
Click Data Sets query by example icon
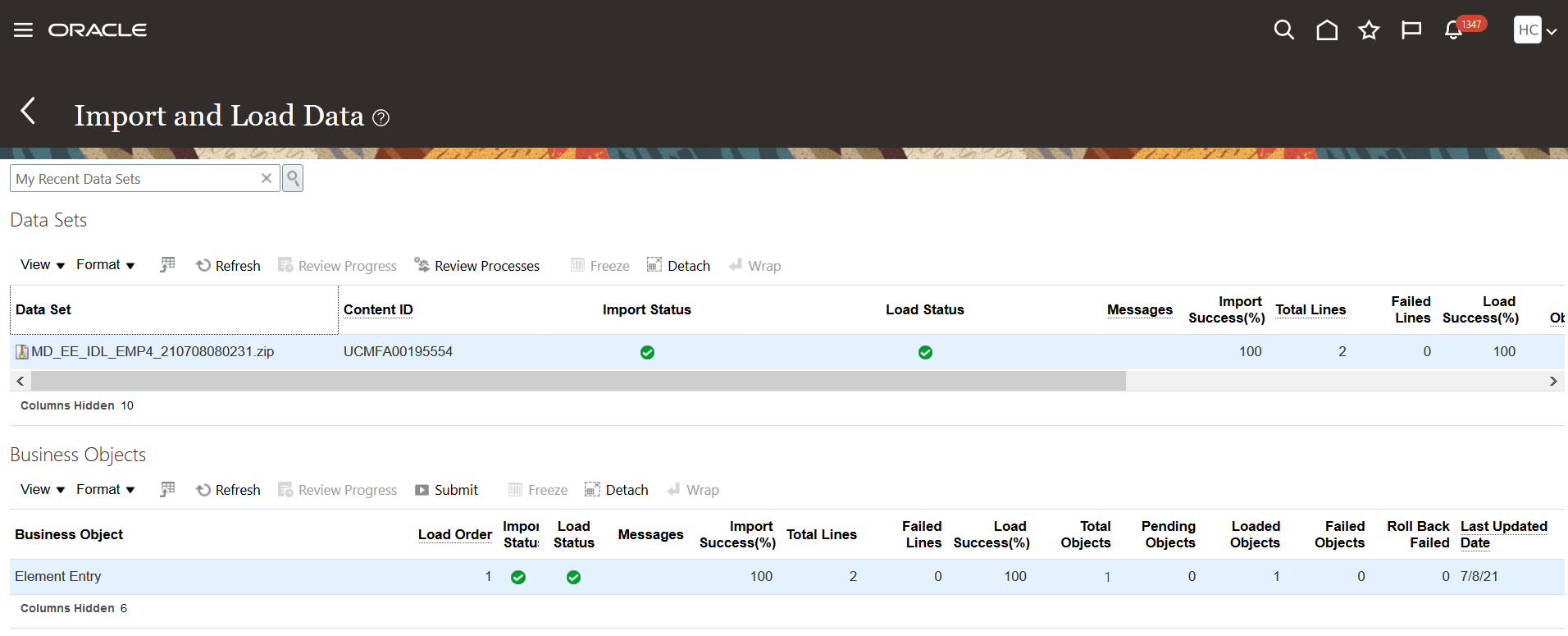point(167,264)
